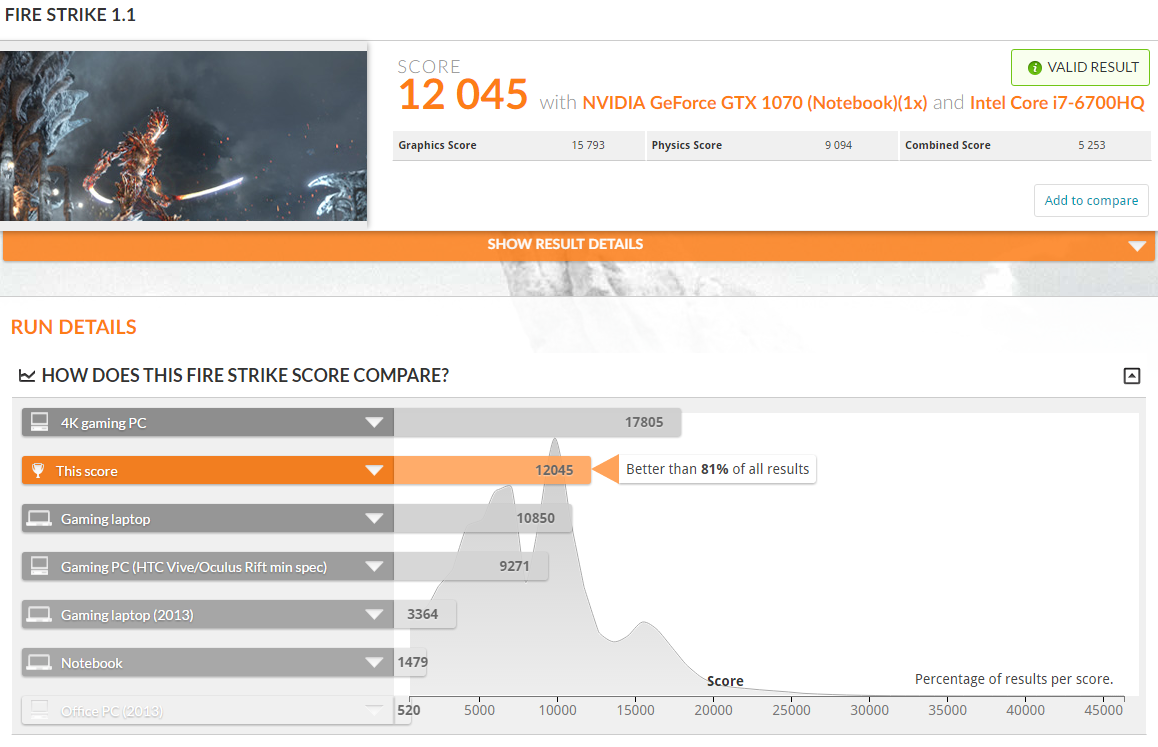Open the Intel Core i7-6700HQ link

(x=1057, y=103)
